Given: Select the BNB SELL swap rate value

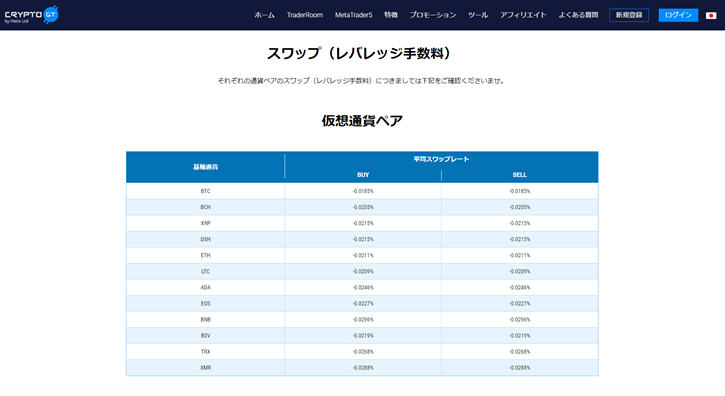Looking at the screenshot, I should click(x=520, y=320).
